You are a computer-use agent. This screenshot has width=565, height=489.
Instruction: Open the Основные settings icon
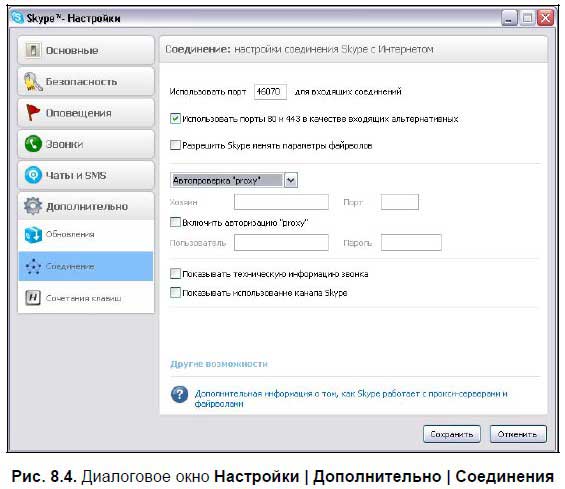[x=33, y=50]
